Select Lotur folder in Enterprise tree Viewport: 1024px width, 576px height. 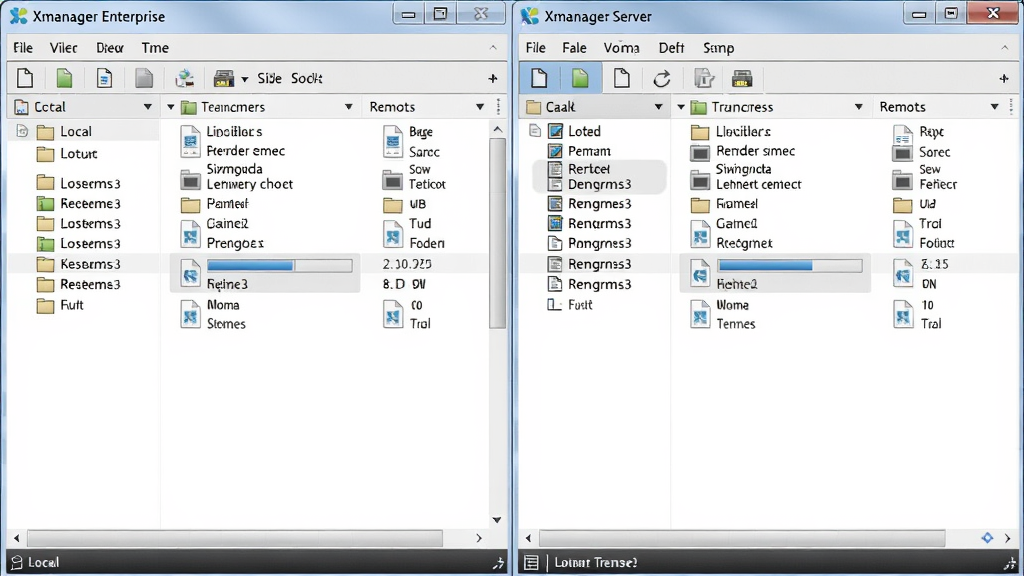pyautogui.click(x=67, y=154)
